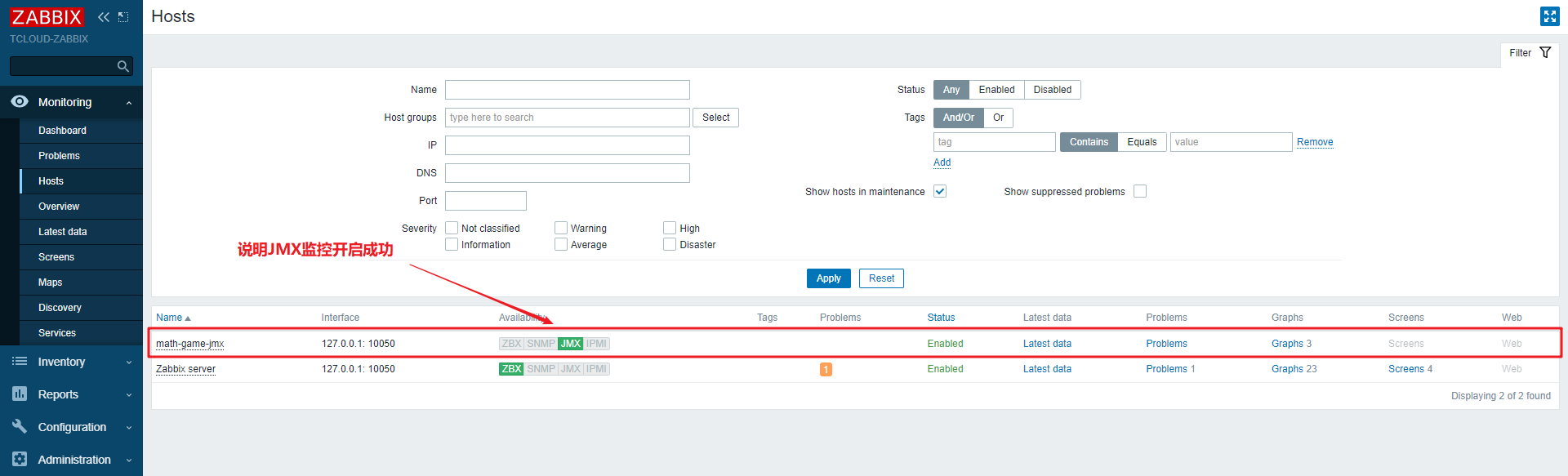Click the Administration gear icon

click(20, 459)
